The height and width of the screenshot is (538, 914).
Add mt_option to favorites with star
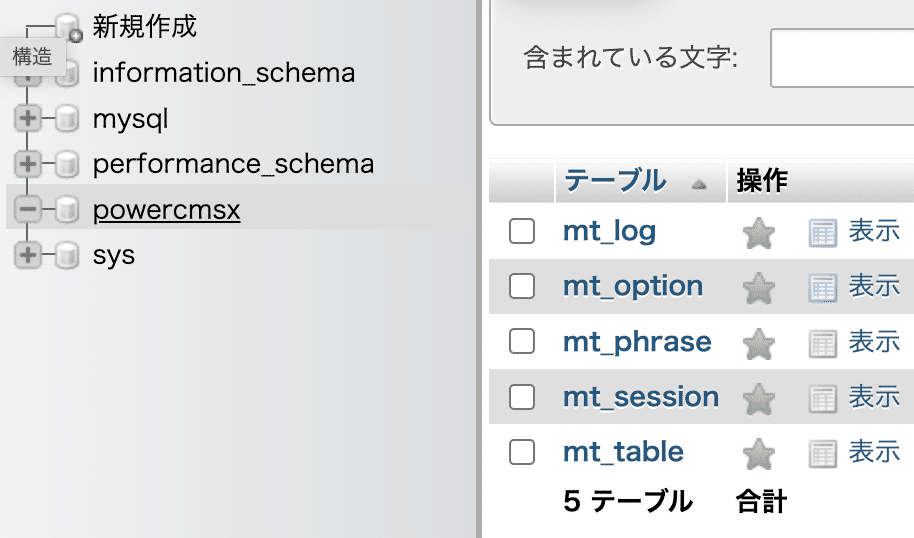[759, 288]
